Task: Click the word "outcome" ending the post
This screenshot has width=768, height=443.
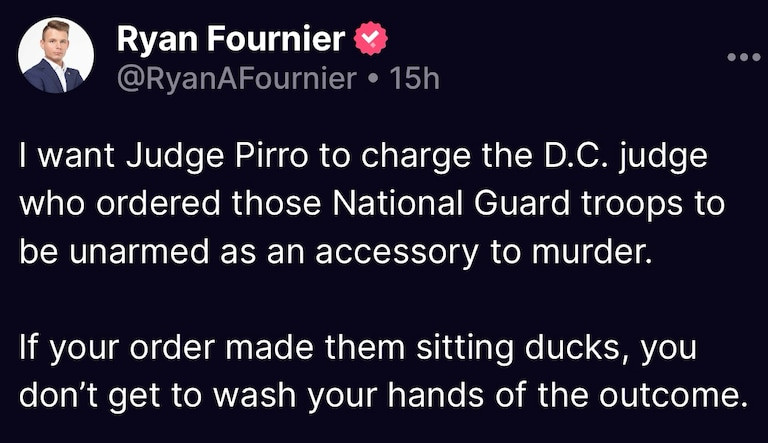Action: 679,397
